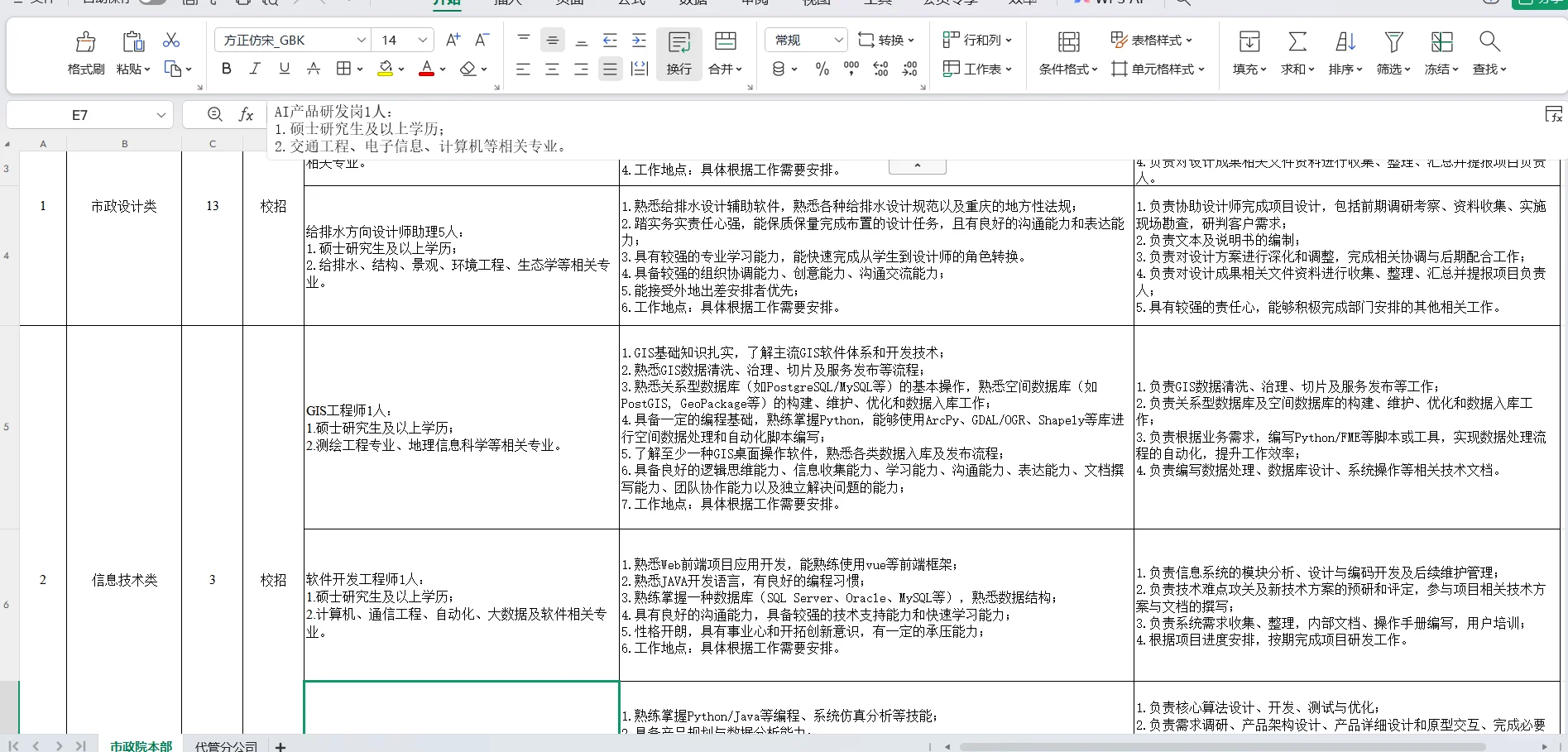Click the cell starting with GIS工程师1人

tap(462, 427)
